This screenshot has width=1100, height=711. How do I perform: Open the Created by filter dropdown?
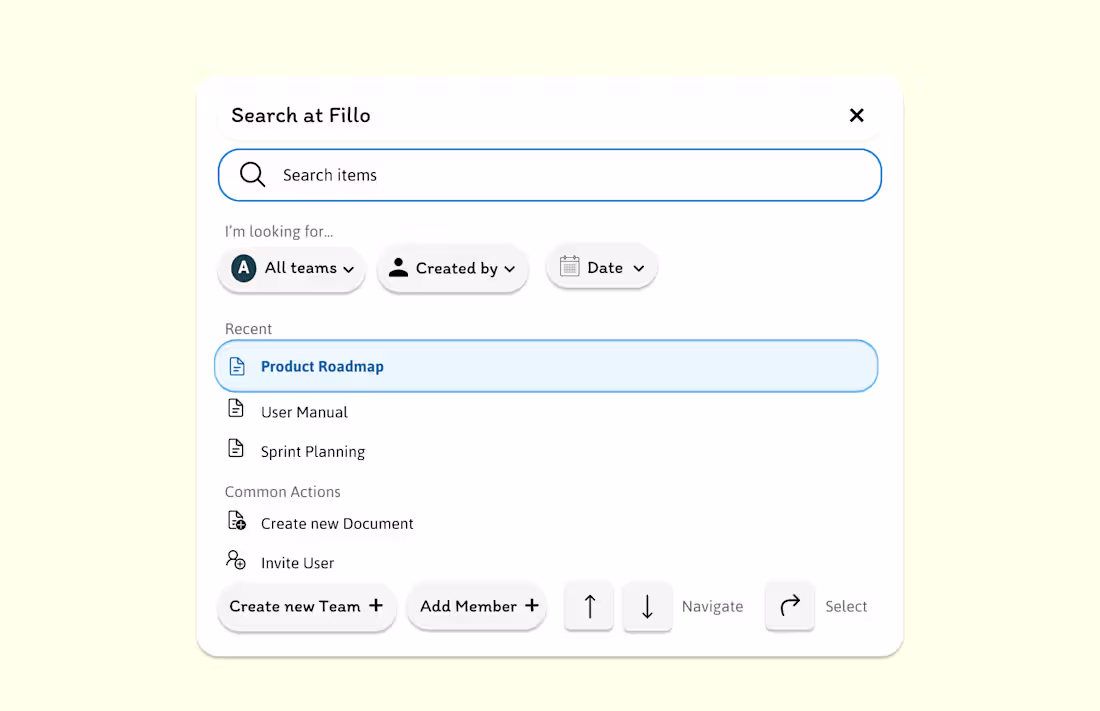point(452,268)
